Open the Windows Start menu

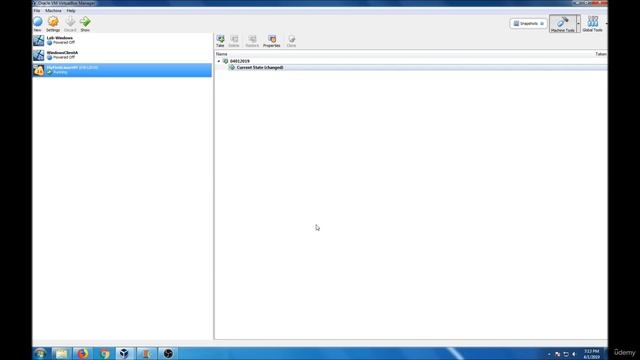[x=40, y=353]
